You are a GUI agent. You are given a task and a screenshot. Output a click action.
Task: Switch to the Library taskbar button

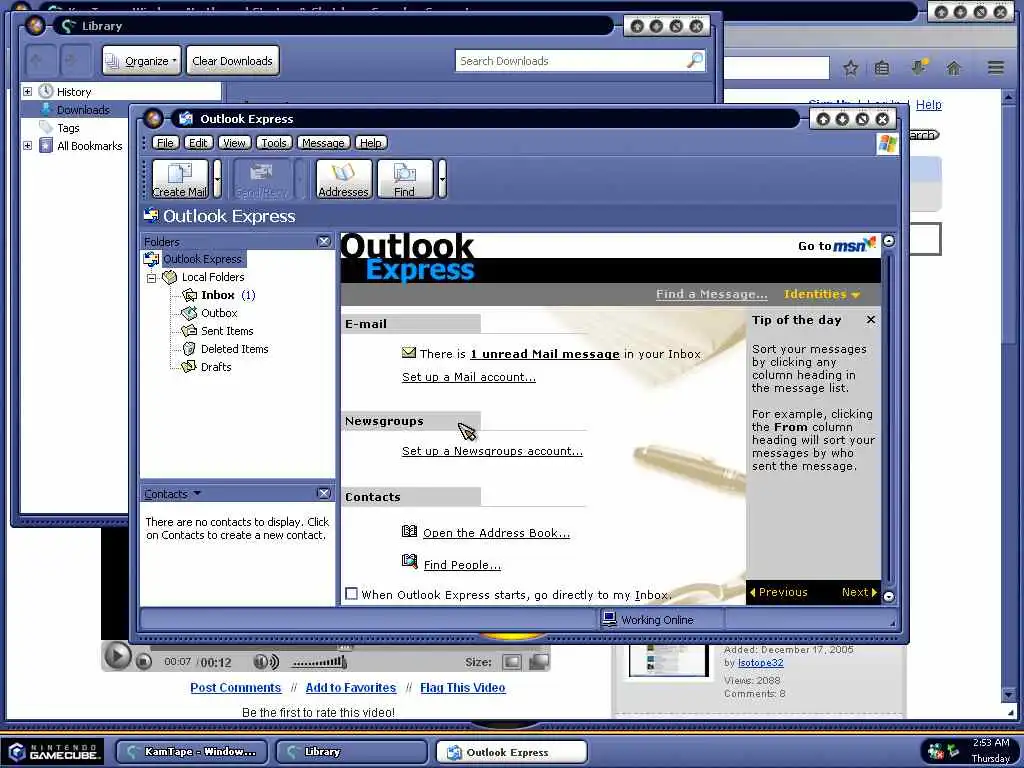click(x=351, y=752)
